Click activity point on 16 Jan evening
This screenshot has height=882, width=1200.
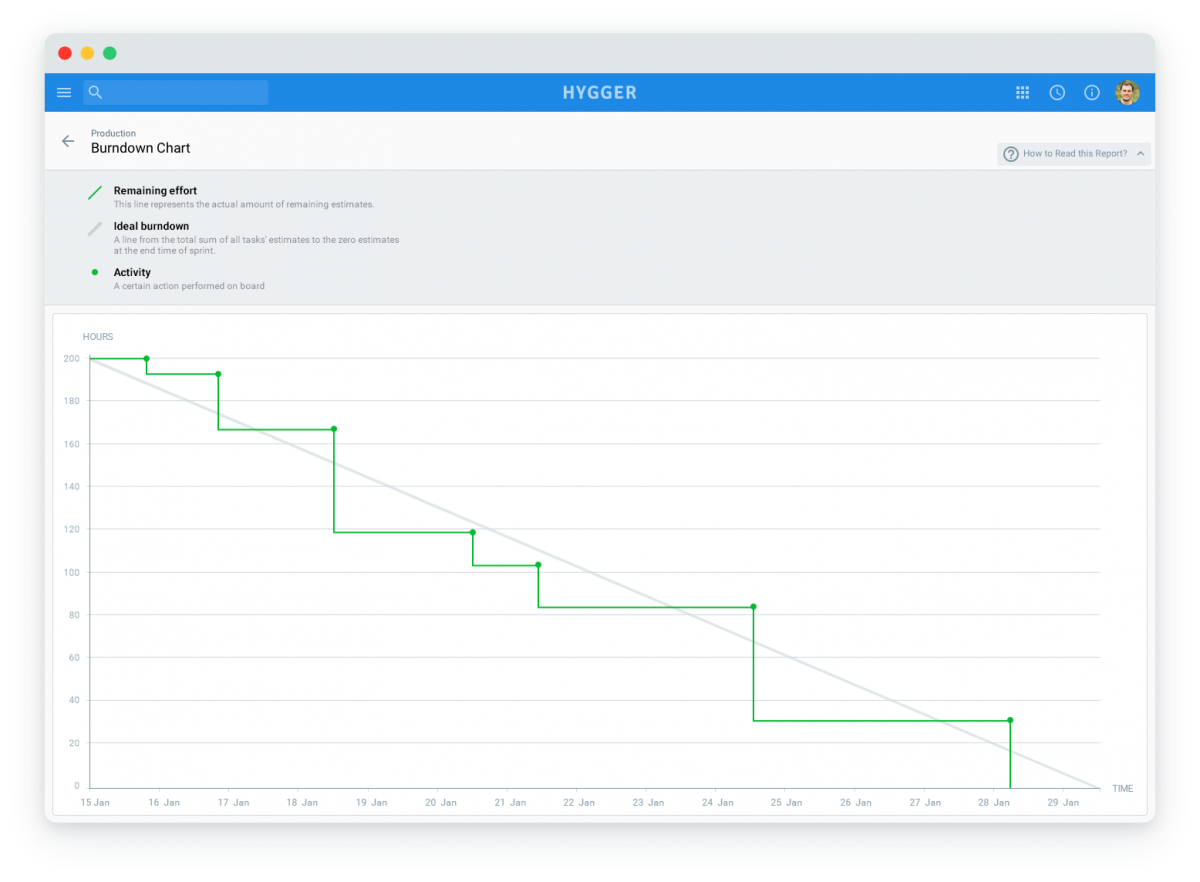click(x=218, y=374)
